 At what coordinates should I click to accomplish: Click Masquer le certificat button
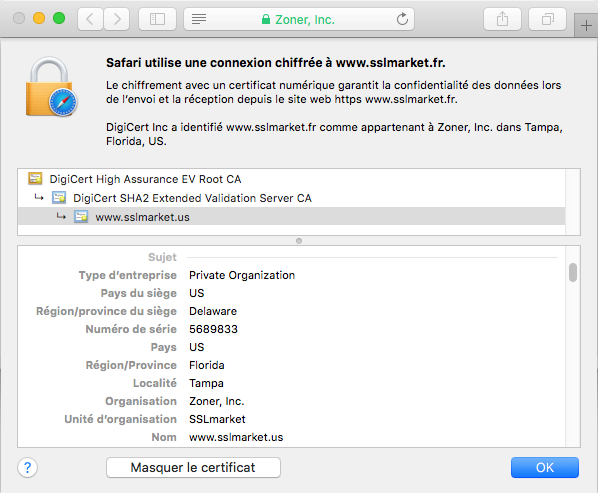point(193,467)
